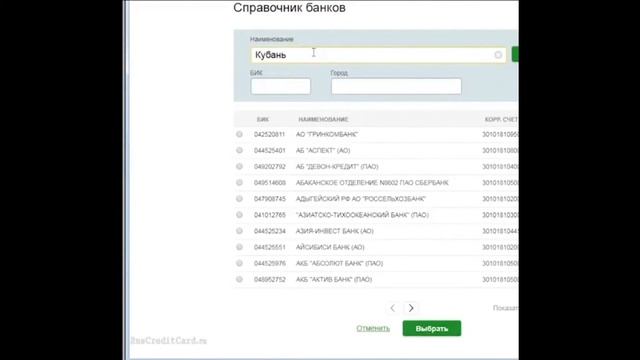Select radio for "АЗИАТСКО-ТИХООКЕАНСКИЙ БАНК" (ПАО)
Image resolution: width=640 pixels, height=360 pixels.
(240, 215)
